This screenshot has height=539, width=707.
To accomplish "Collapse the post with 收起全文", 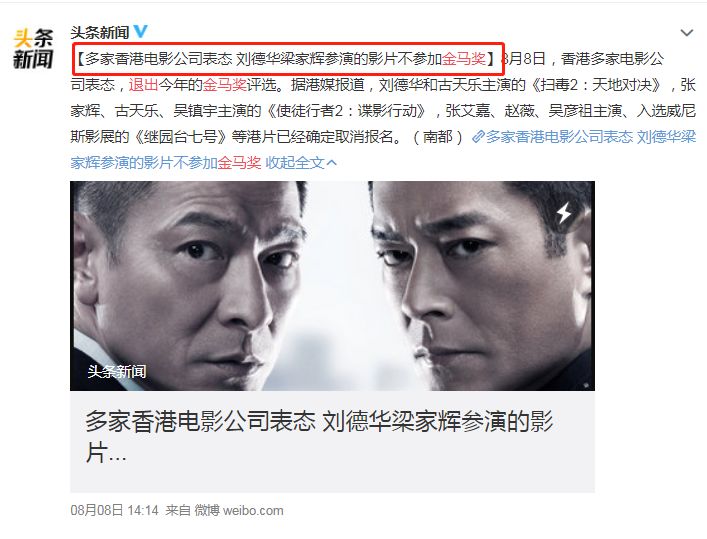I will point(294,162).
